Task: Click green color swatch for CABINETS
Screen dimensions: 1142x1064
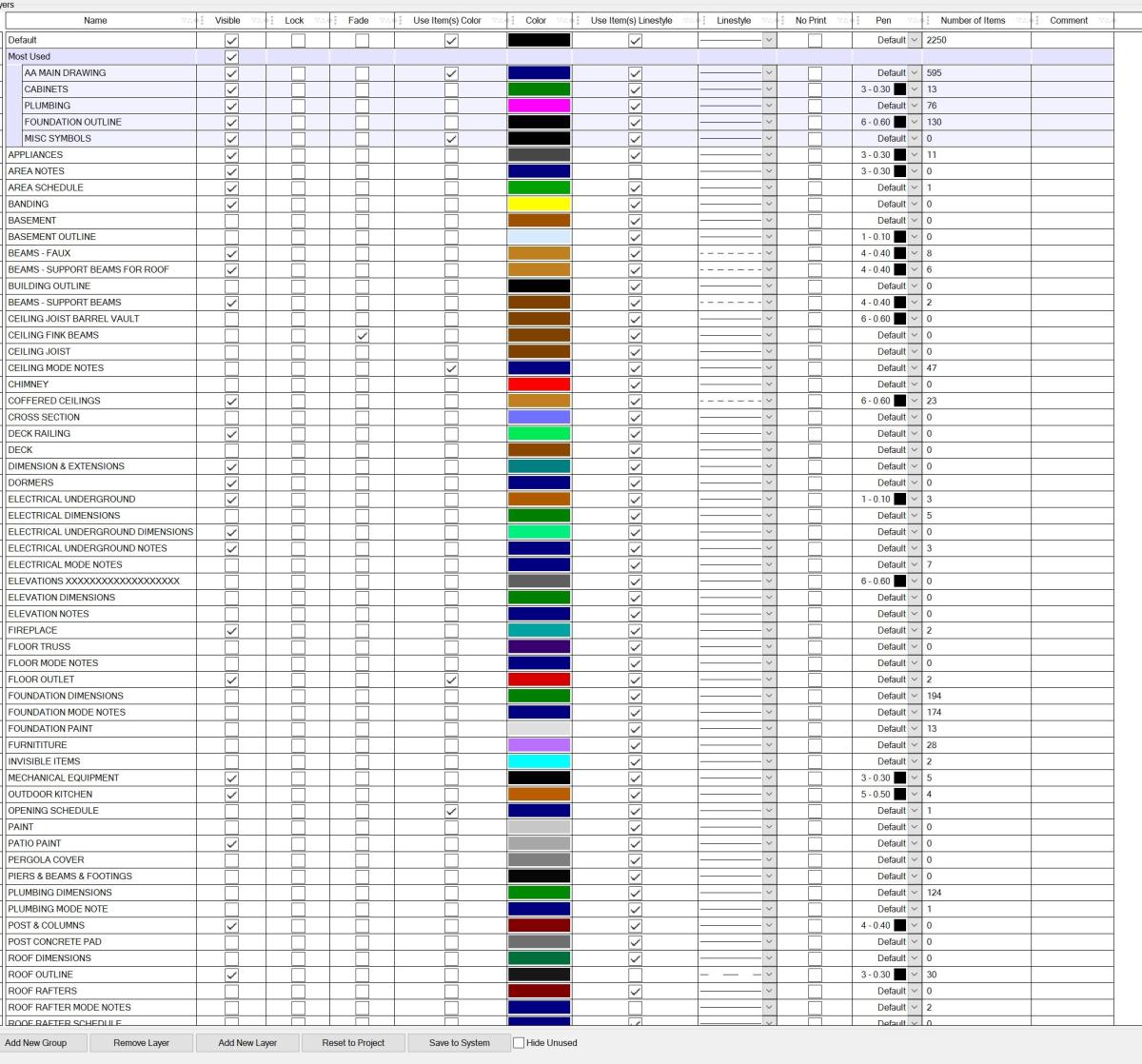Action: 539,89
